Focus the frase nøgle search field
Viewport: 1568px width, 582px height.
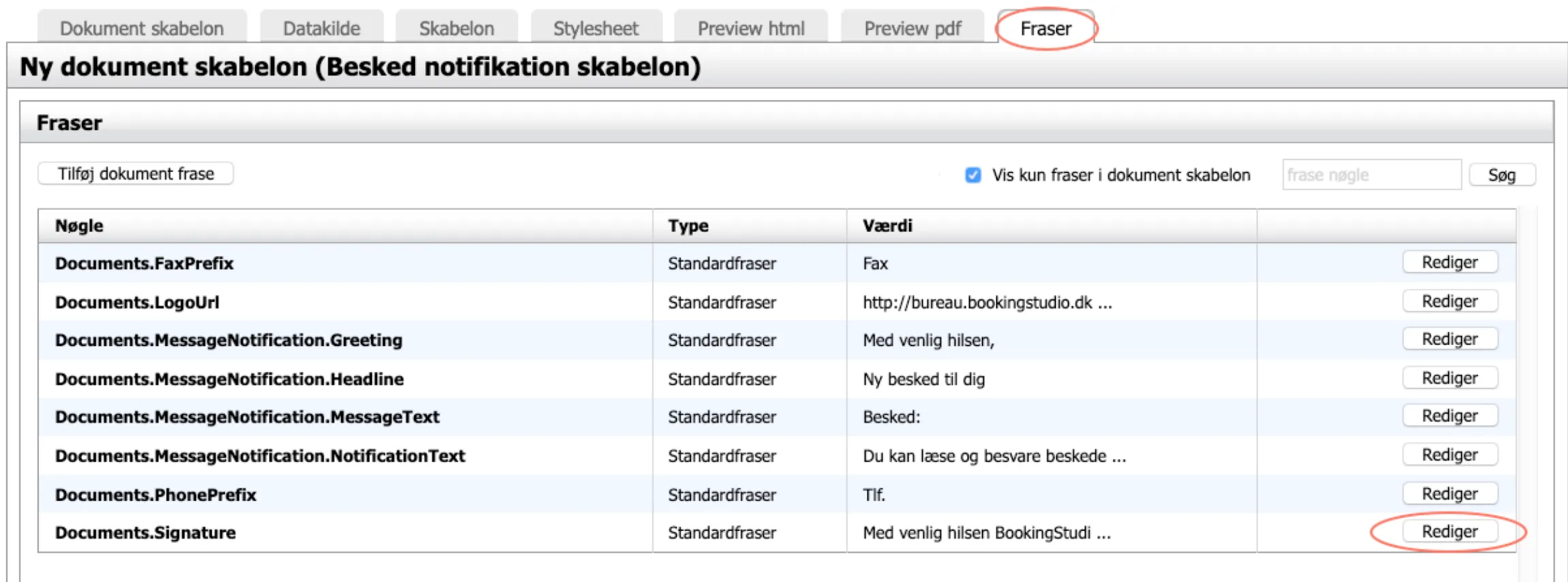pyautogui.click(x=1371, y=175)
